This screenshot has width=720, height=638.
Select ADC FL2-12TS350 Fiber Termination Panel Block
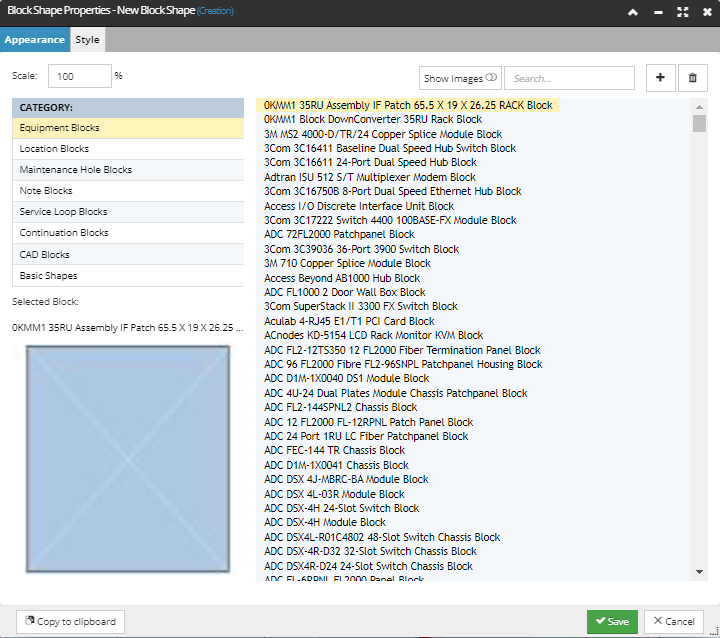[x=402, y=350]
